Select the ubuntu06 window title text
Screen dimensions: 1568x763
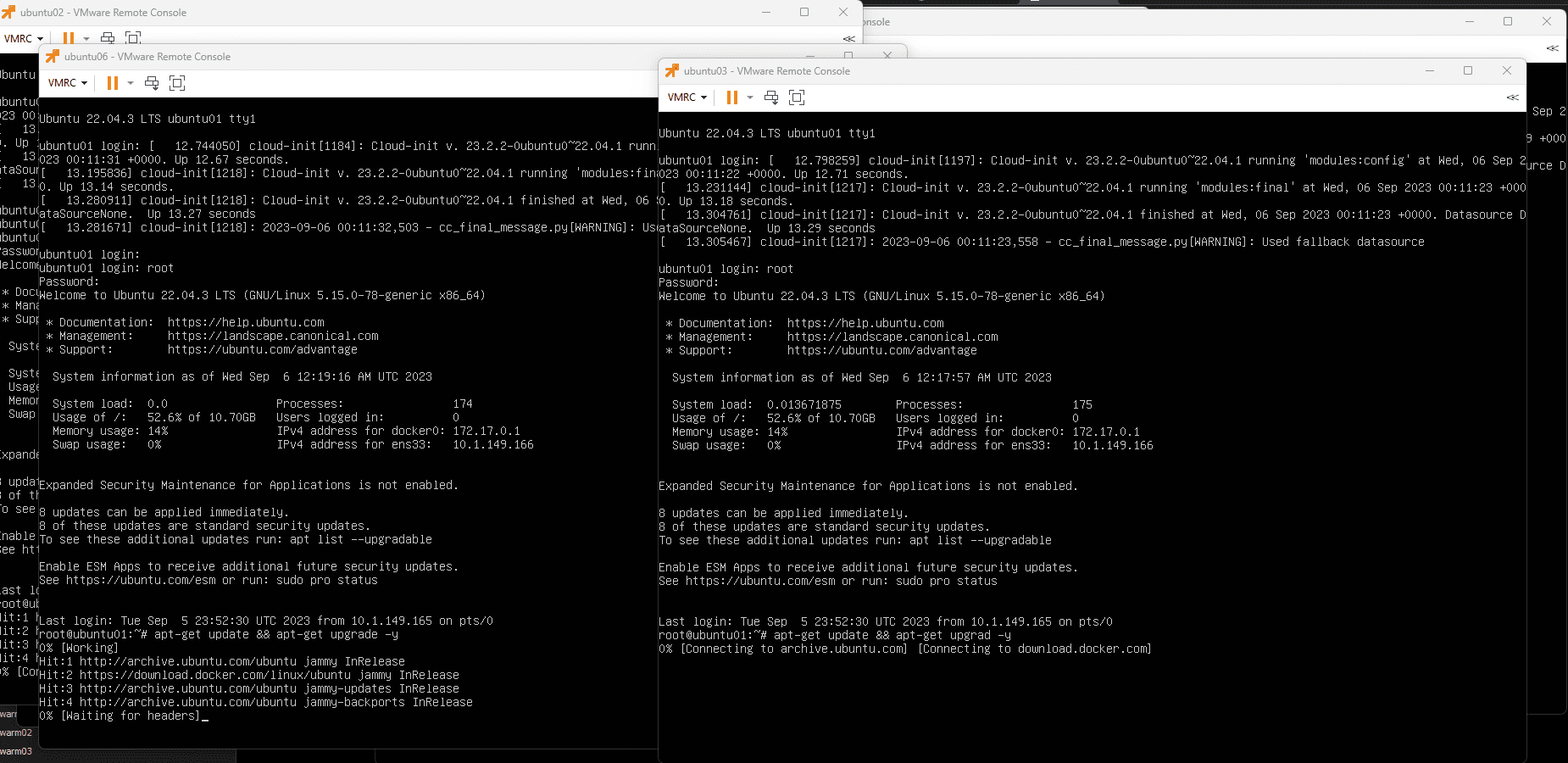(147, 57)
